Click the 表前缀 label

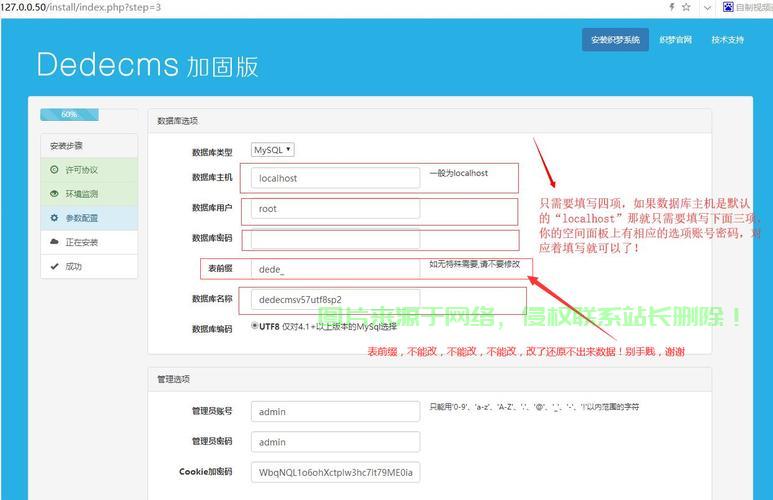220,268
